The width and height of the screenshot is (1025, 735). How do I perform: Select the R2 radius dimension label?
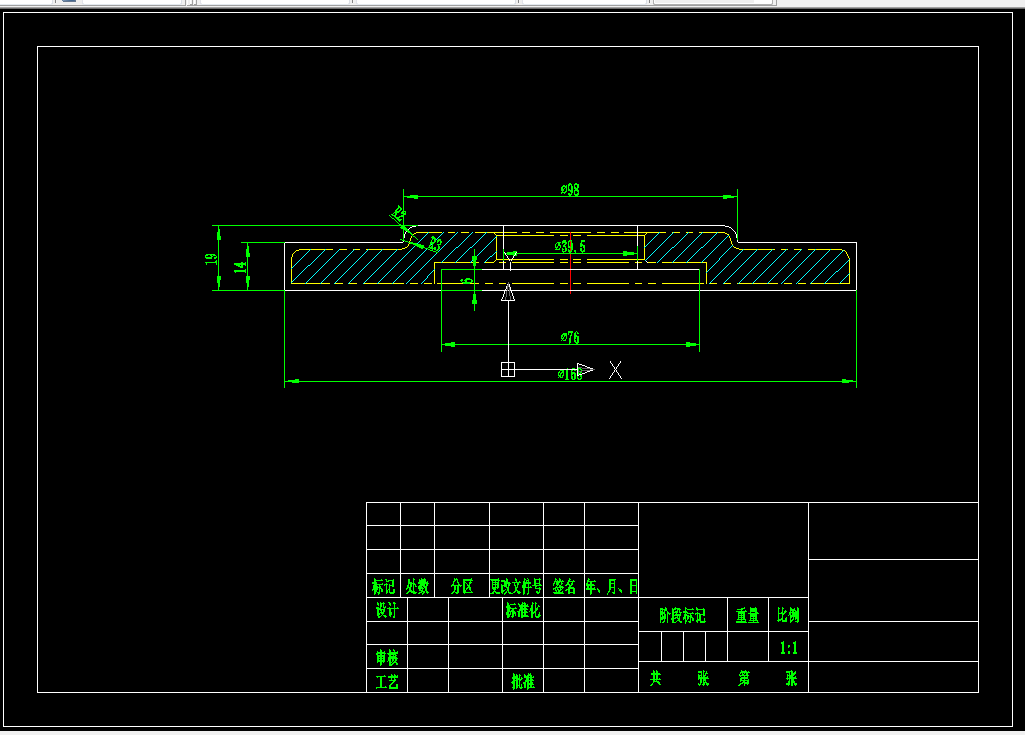click(x=398, y=214)
